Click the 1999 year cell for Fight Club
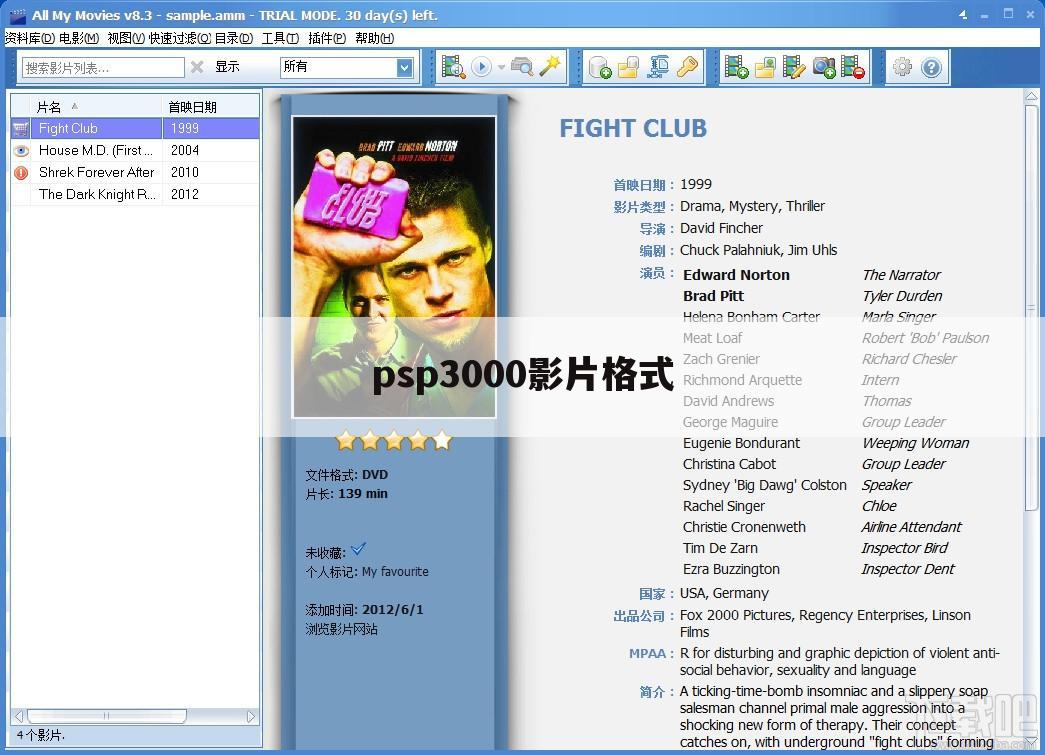This screenshot has width=1045, height=755. coord(211,128)
